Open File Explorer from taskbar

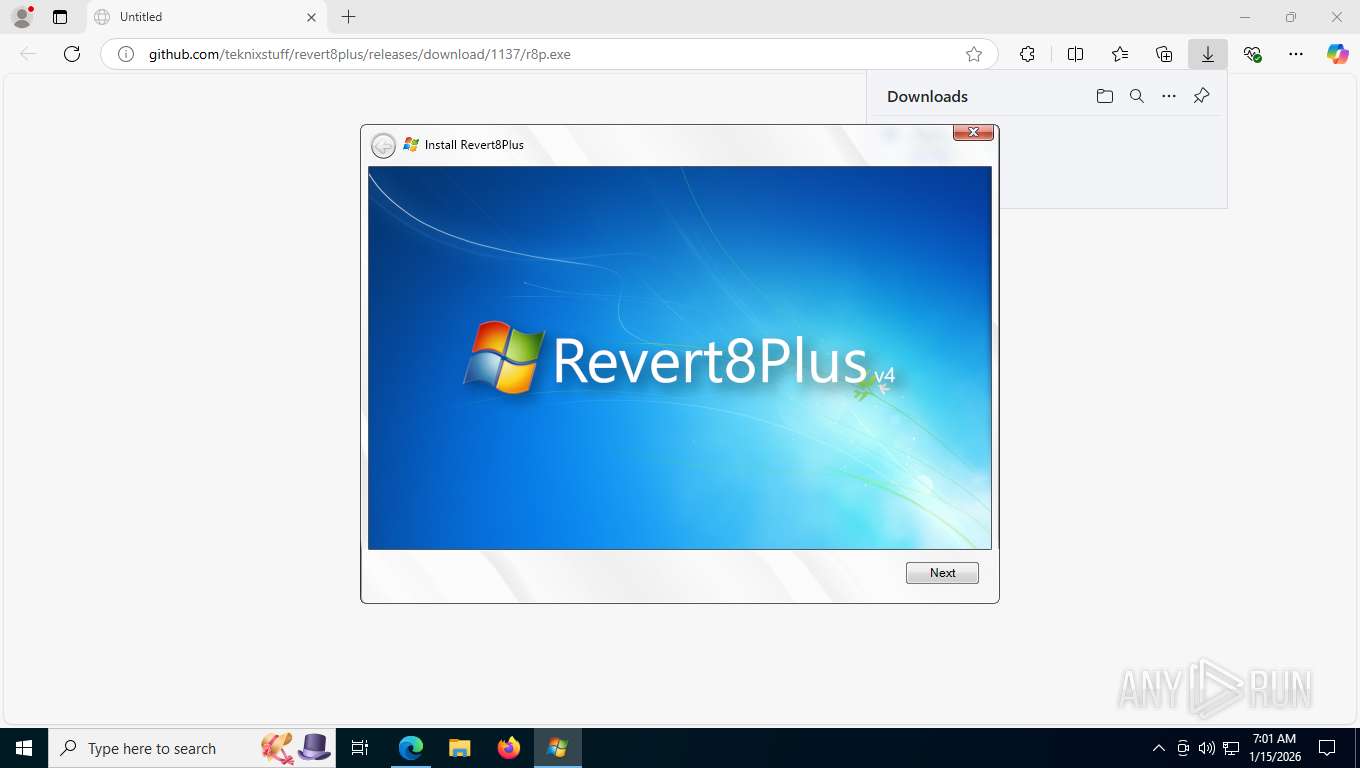459,748
